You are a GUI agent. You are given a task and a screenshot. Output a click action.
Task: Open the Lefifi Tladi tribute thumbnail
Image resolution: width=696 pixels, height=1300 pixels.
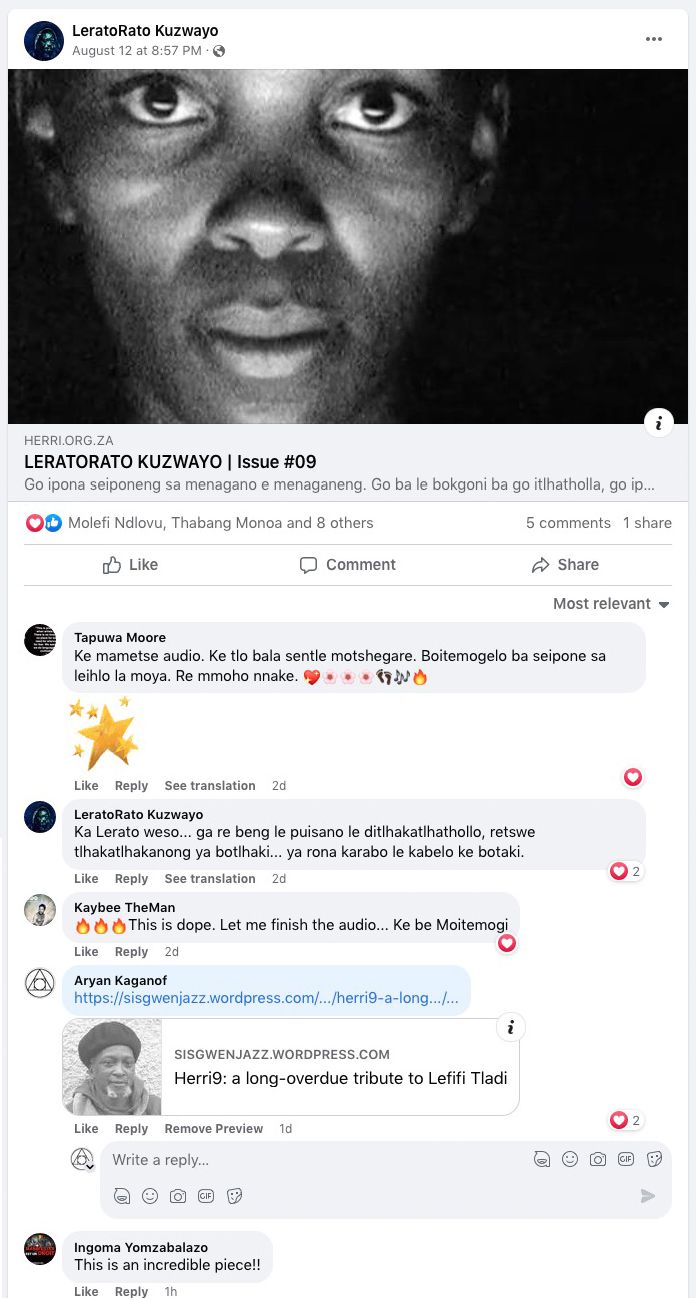pyautogui.click(x=112, y=1067)
